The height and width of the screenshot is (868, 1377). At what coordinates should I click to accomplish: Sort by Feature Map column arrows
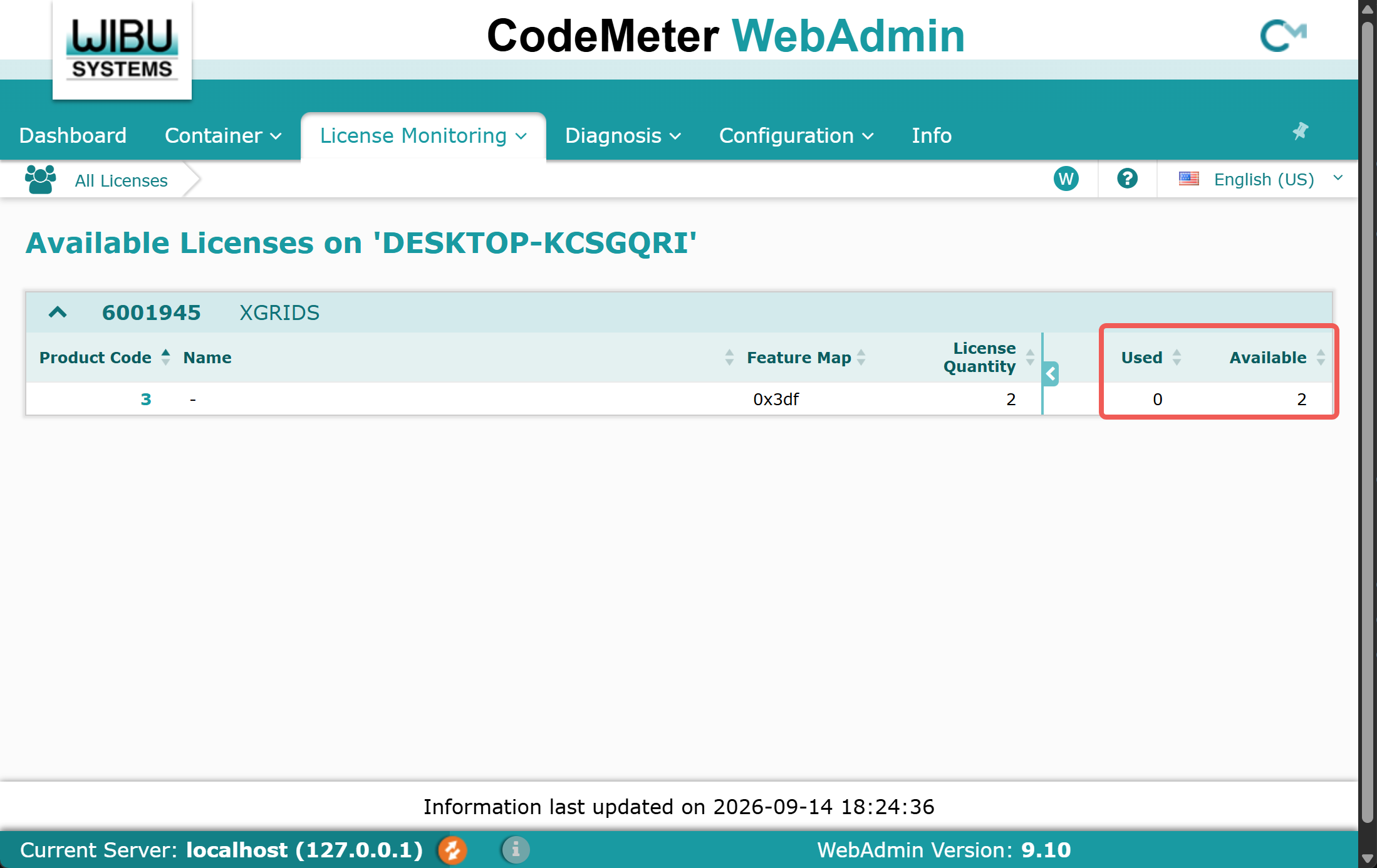tap(861, 357)
